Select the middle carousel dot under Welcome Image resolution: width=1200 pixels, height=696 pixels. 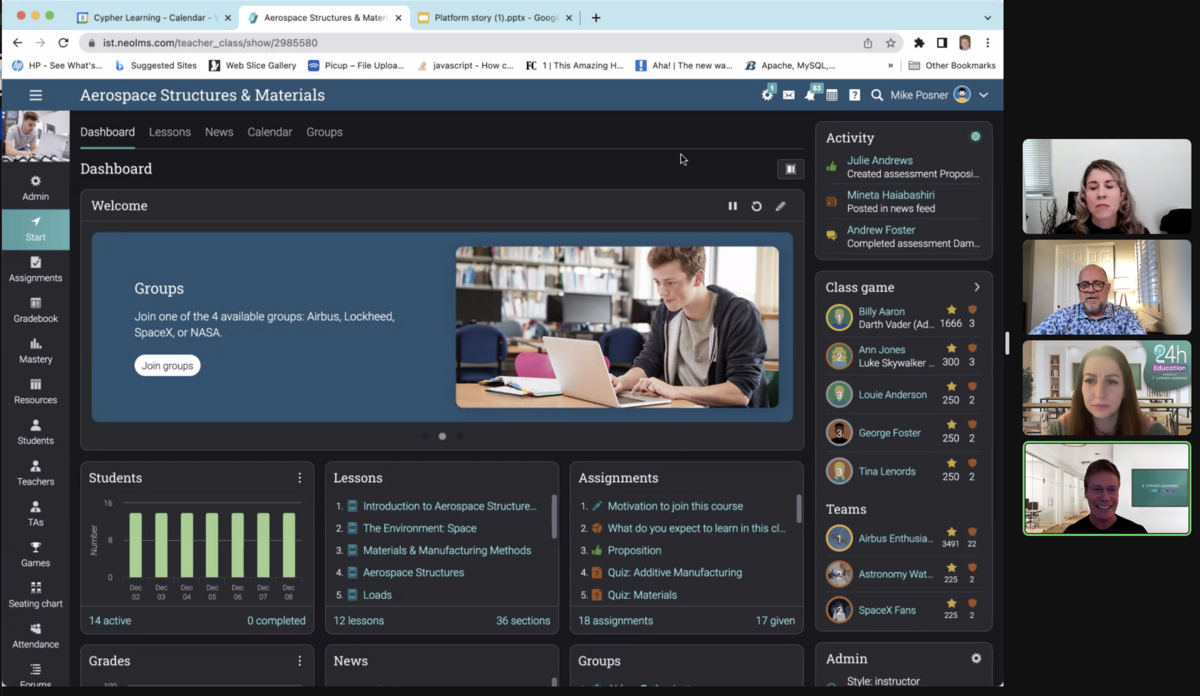(442, 436)
